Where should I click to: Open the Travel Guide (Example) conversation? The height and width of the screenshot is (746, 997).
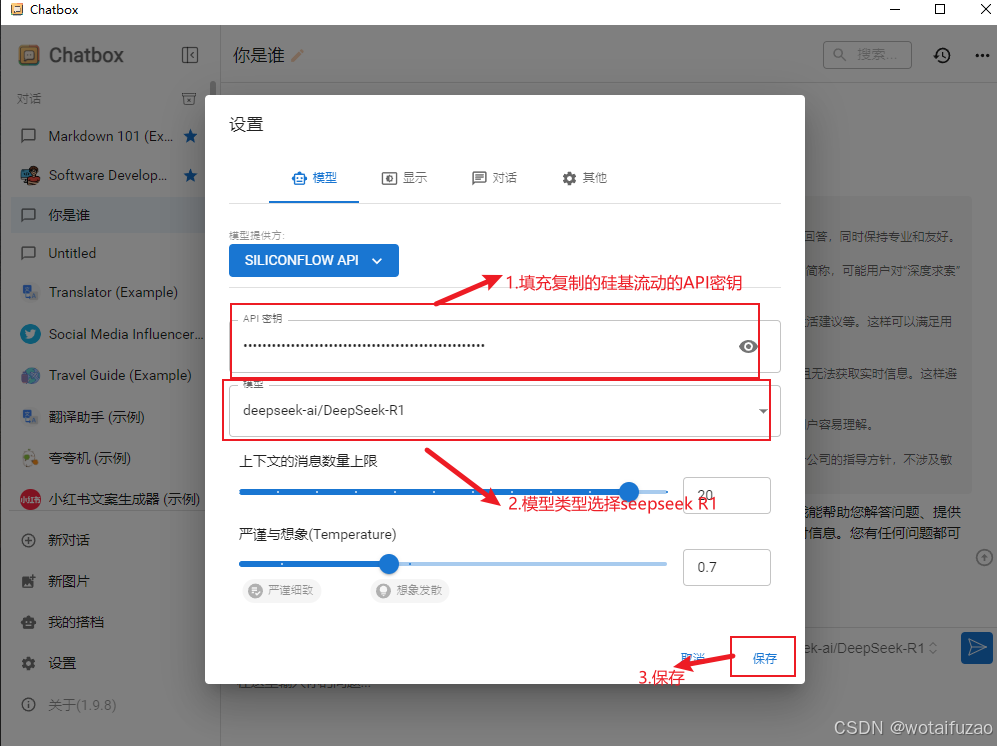pyautogui.click(x=107, y=375)
